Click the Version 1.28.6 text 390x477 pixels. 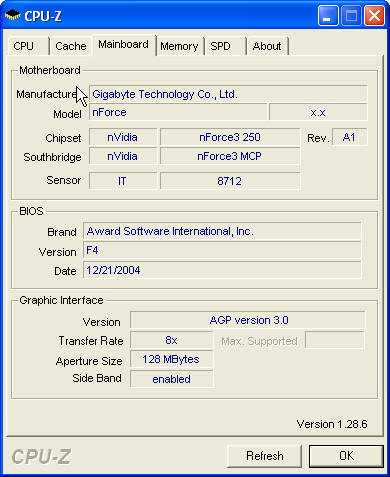(x=332, y=424)
